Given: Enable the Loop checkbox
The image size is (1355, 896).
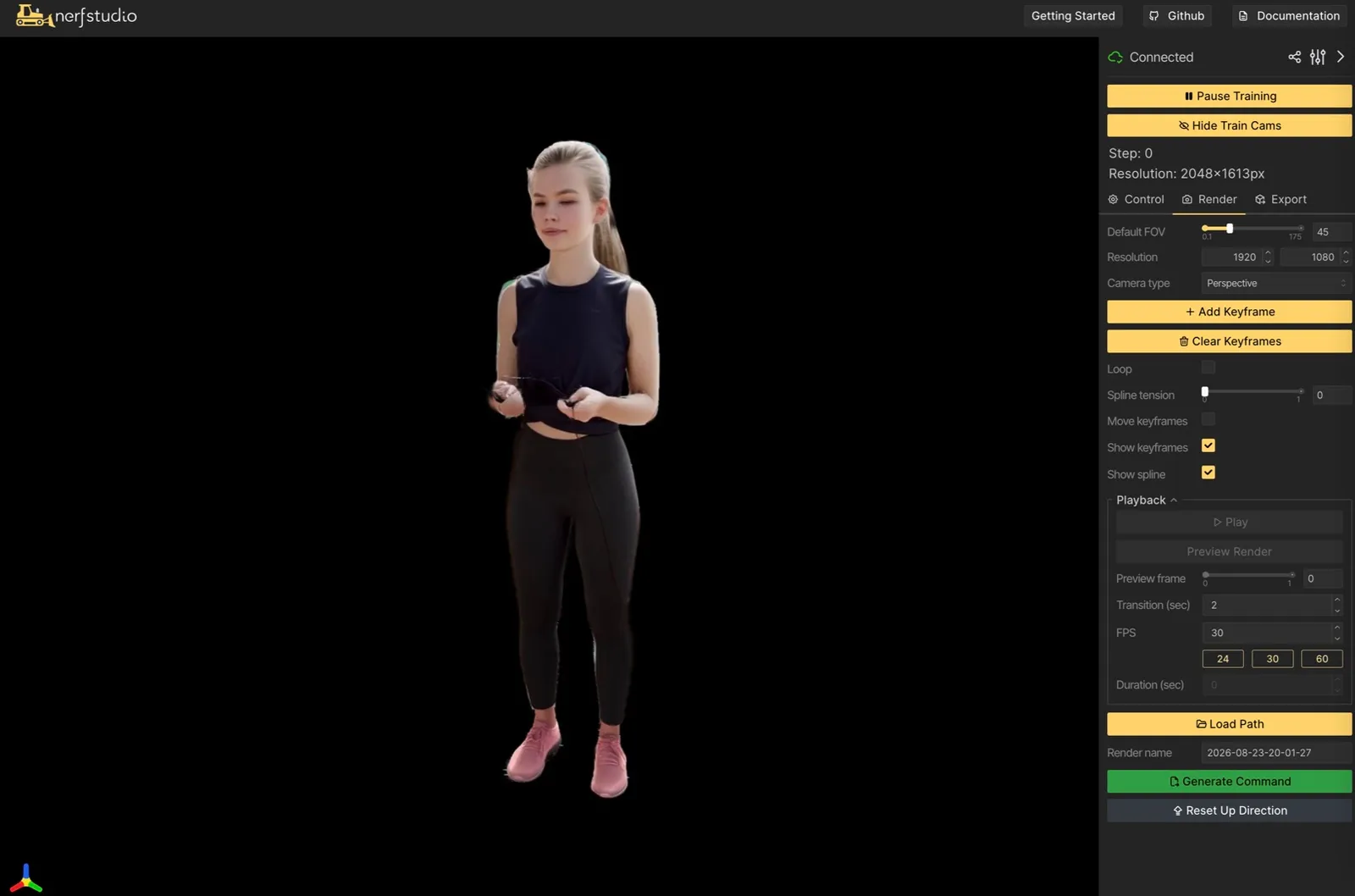Looking at the screenshot, I should (1208, 368).
